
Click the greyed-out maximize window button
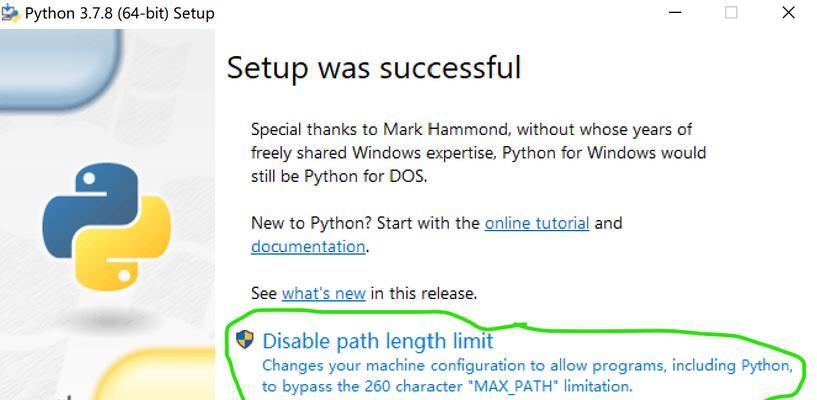(x=731, y=12)
